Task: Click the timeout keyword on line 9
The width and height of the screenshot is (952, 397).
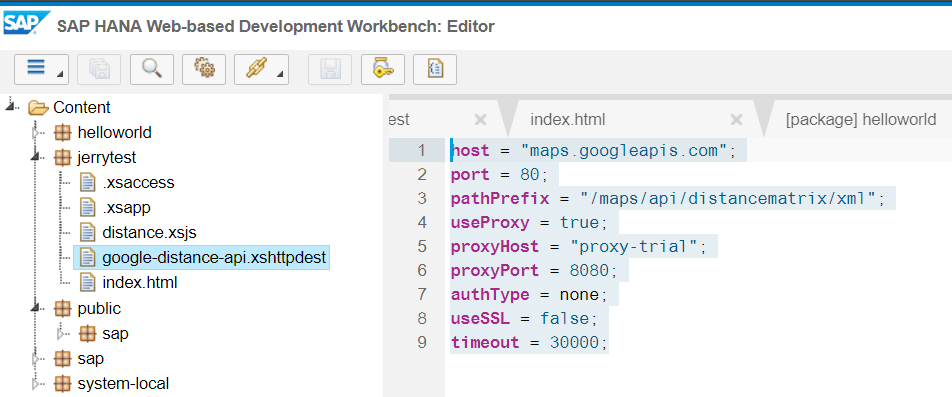Action: click(x=486, y=342)
